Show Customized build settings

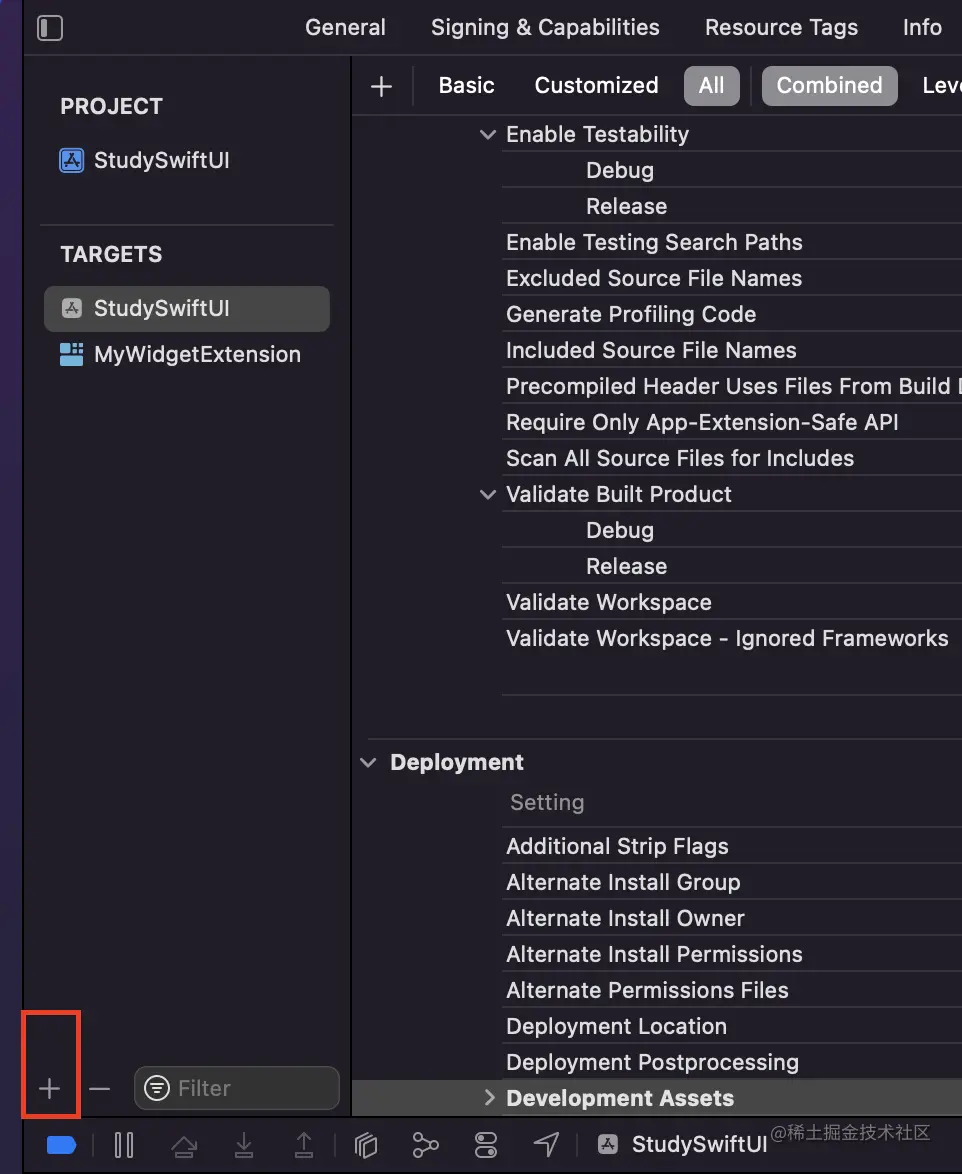click(596, 85)
